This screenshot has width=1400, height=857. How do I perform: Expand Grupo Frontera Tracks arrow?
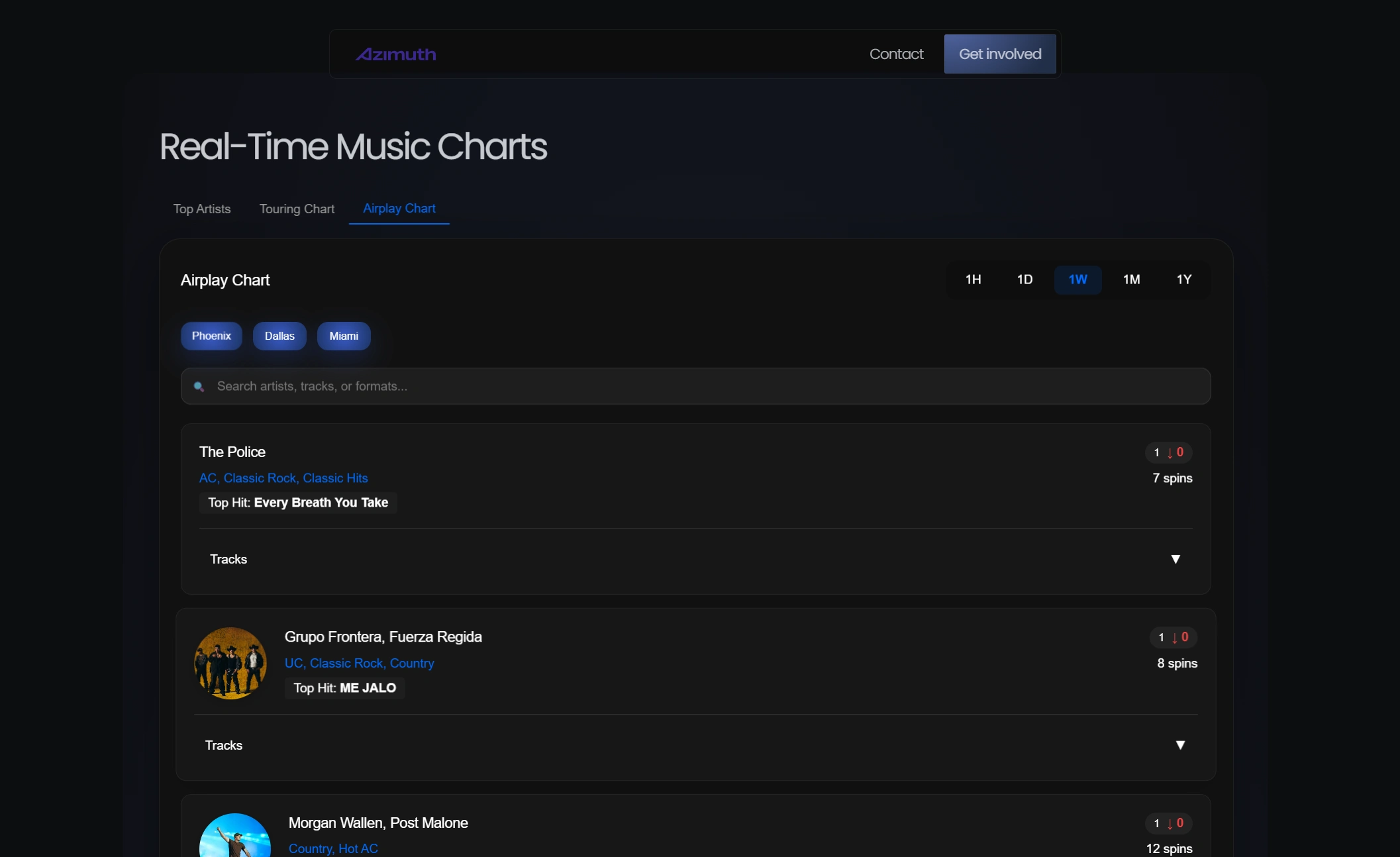[x=1180, y=745]
